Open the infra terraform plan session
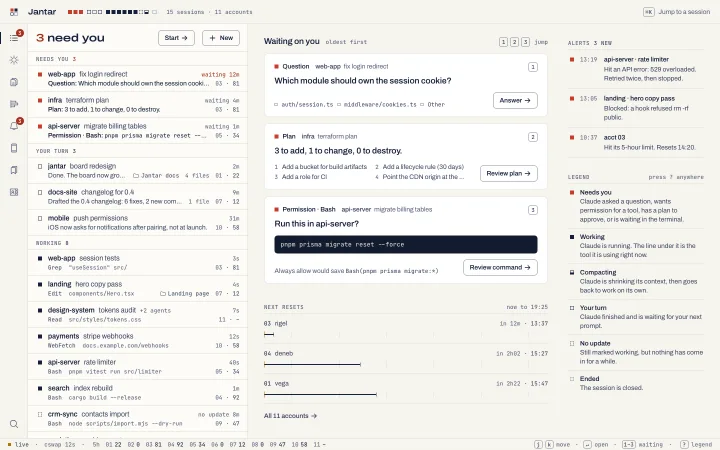Screen dimensions: 720x450 pyautogui.click(x=138, y=105)
